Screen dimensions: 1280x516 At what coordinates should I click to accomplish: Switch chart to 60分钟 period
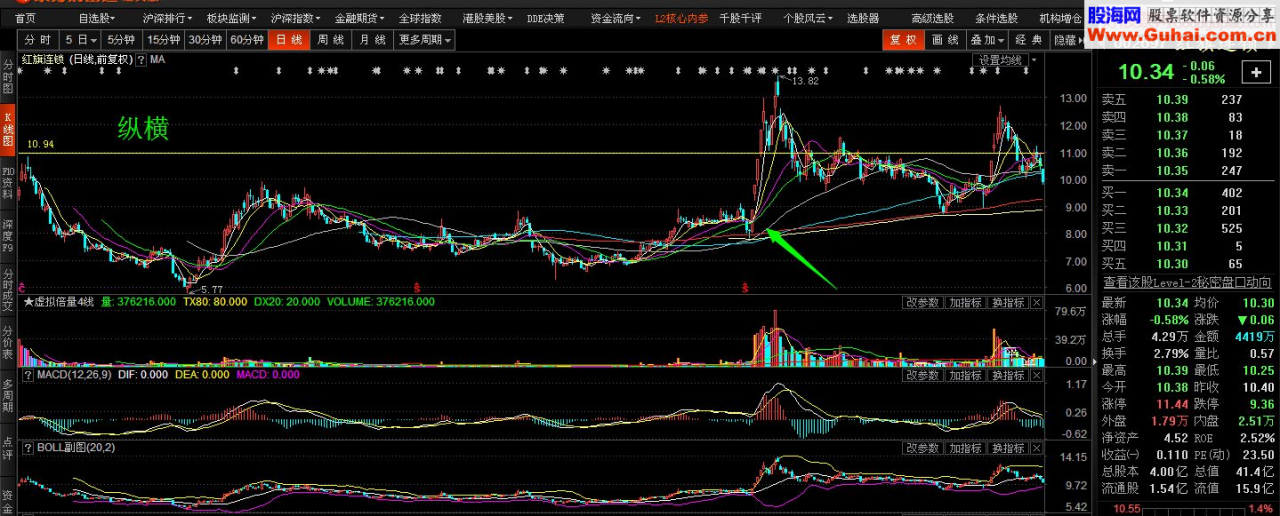(246, 40)
